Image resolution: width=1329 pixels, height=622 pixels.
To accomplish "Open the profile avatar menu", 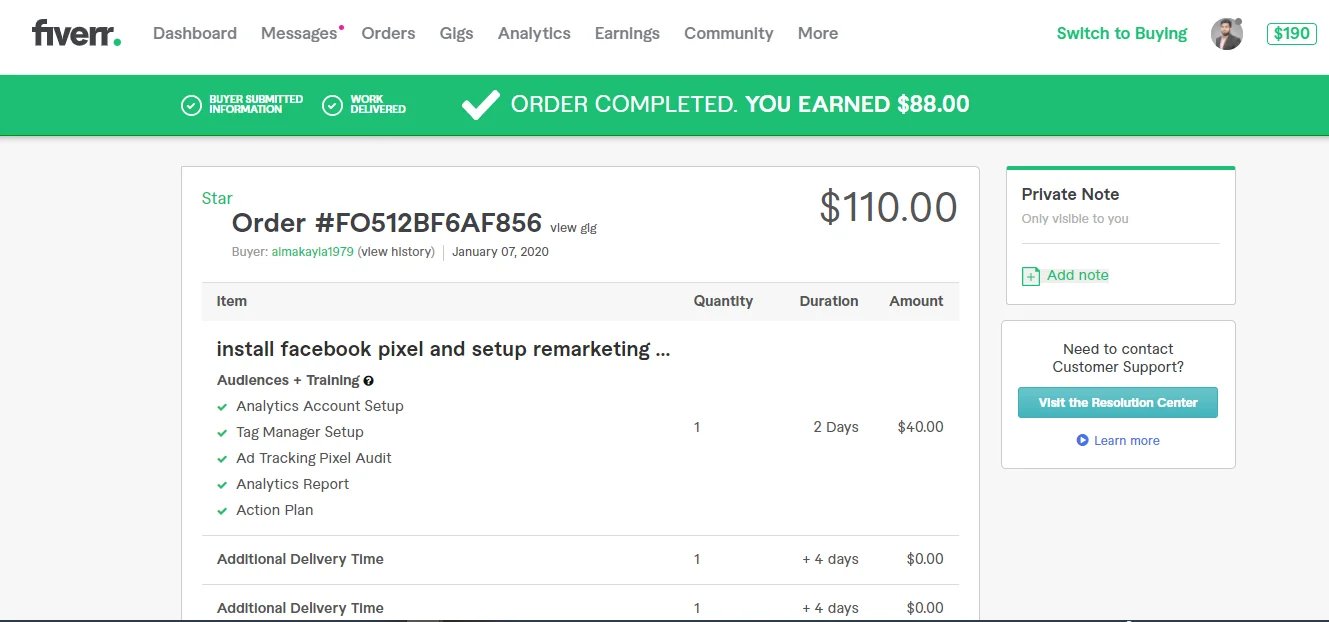I will coord(1226,34).
